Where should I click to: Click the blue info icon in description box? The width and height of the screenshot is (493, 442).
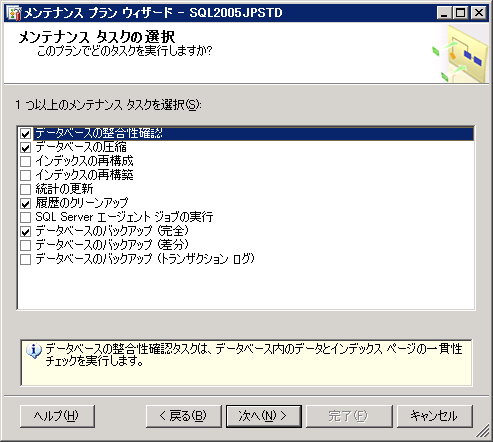point(34,352)
